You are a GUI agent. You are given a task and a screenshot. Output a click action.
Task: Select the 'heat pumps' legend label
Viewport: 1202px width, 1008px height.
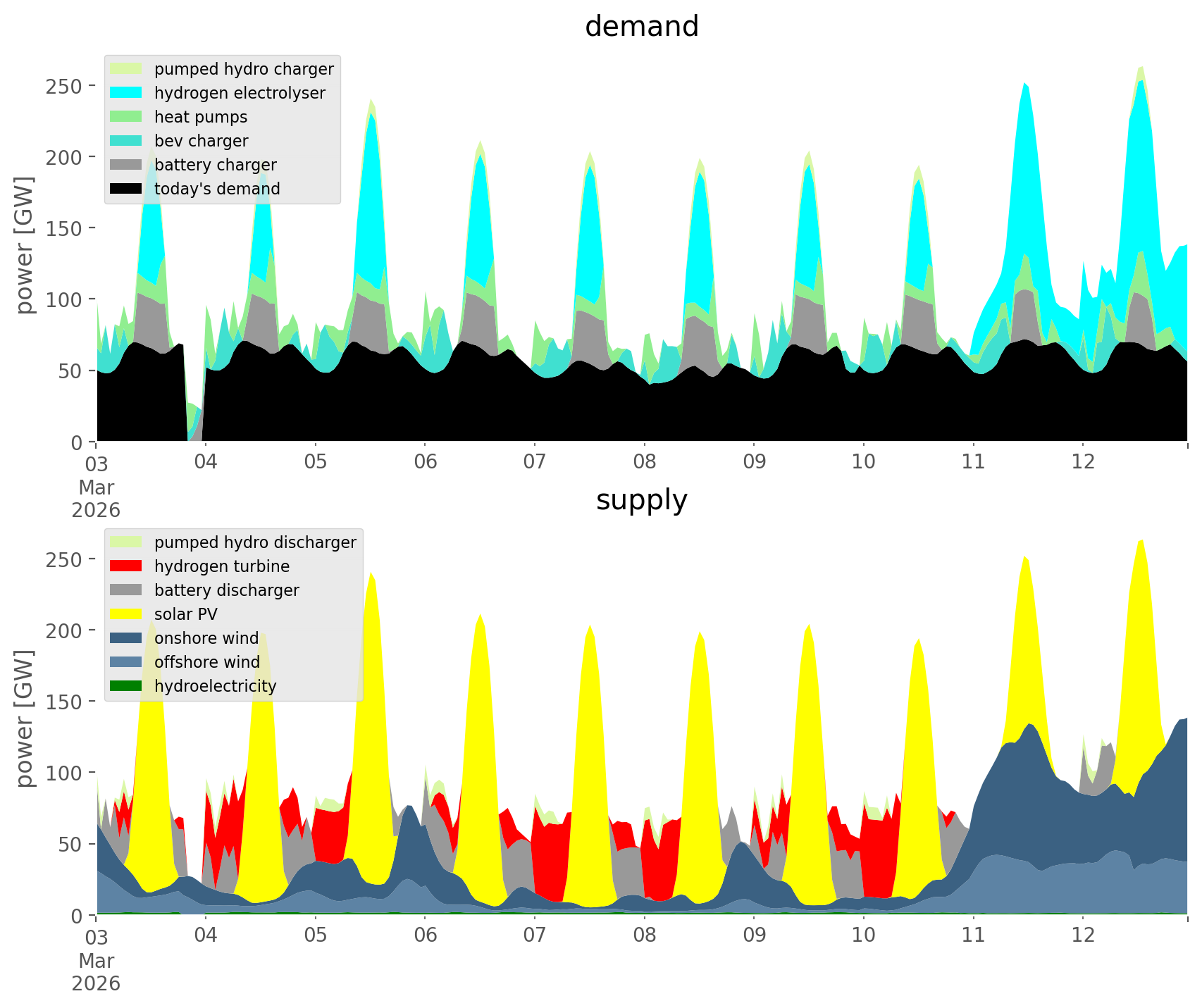201,117
